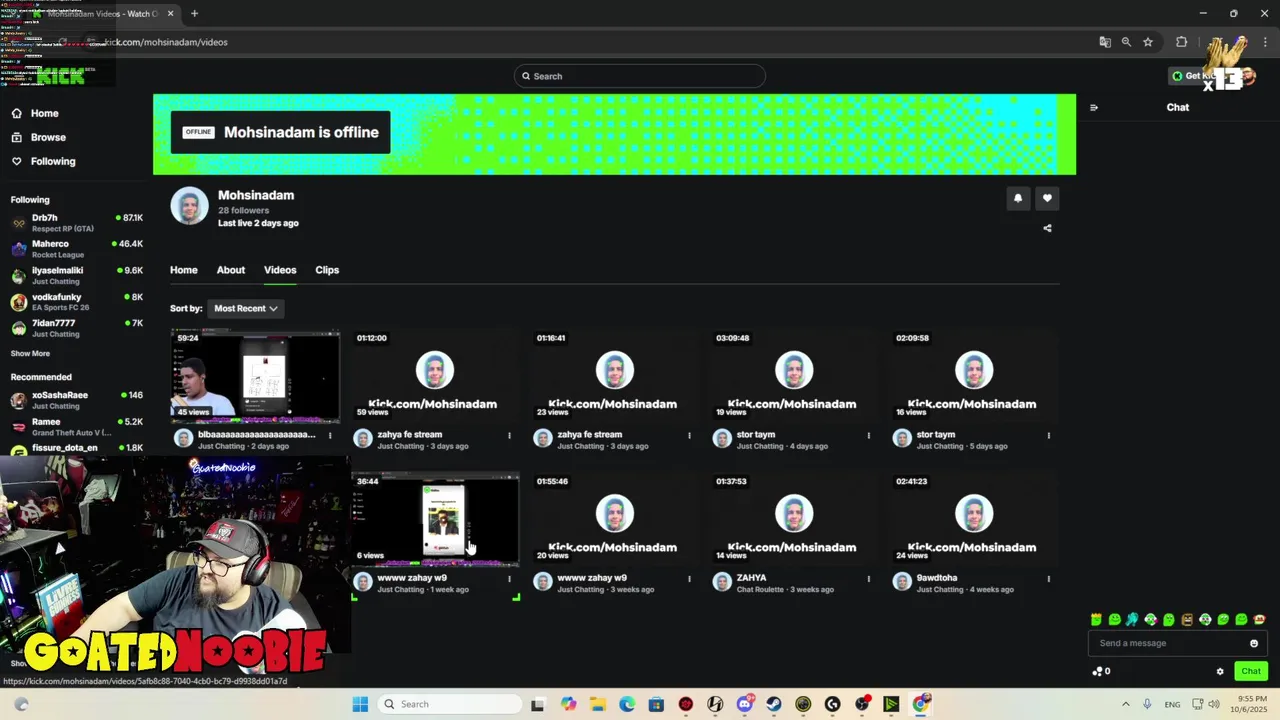
Task: Click the Kick search box
Action: point(640,76)
